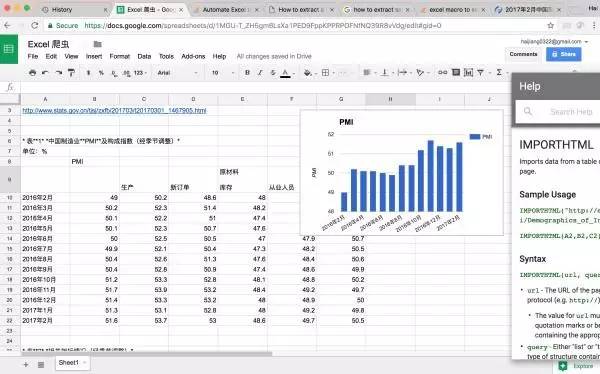Click the paint format roller icon
Image resolution: width=600 pixels, height=374 pixels.
pos(72,73)
